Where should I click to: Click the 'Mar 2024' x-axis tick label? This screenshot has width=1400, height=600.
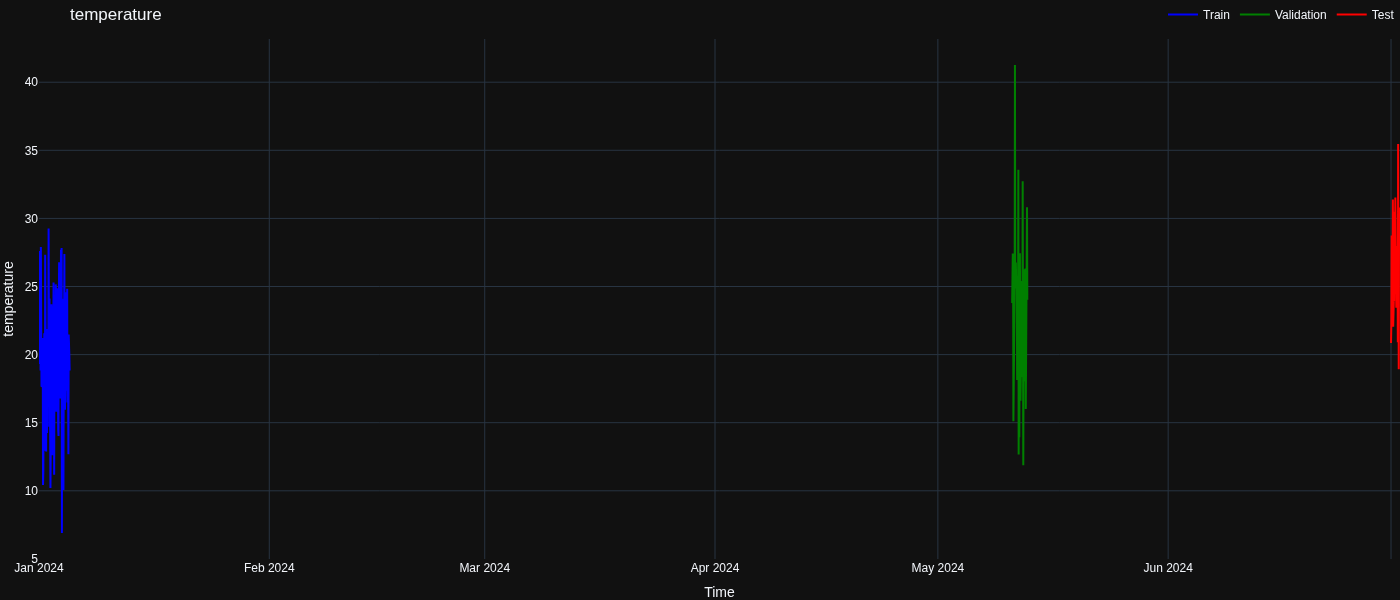(x=485, y=568)
